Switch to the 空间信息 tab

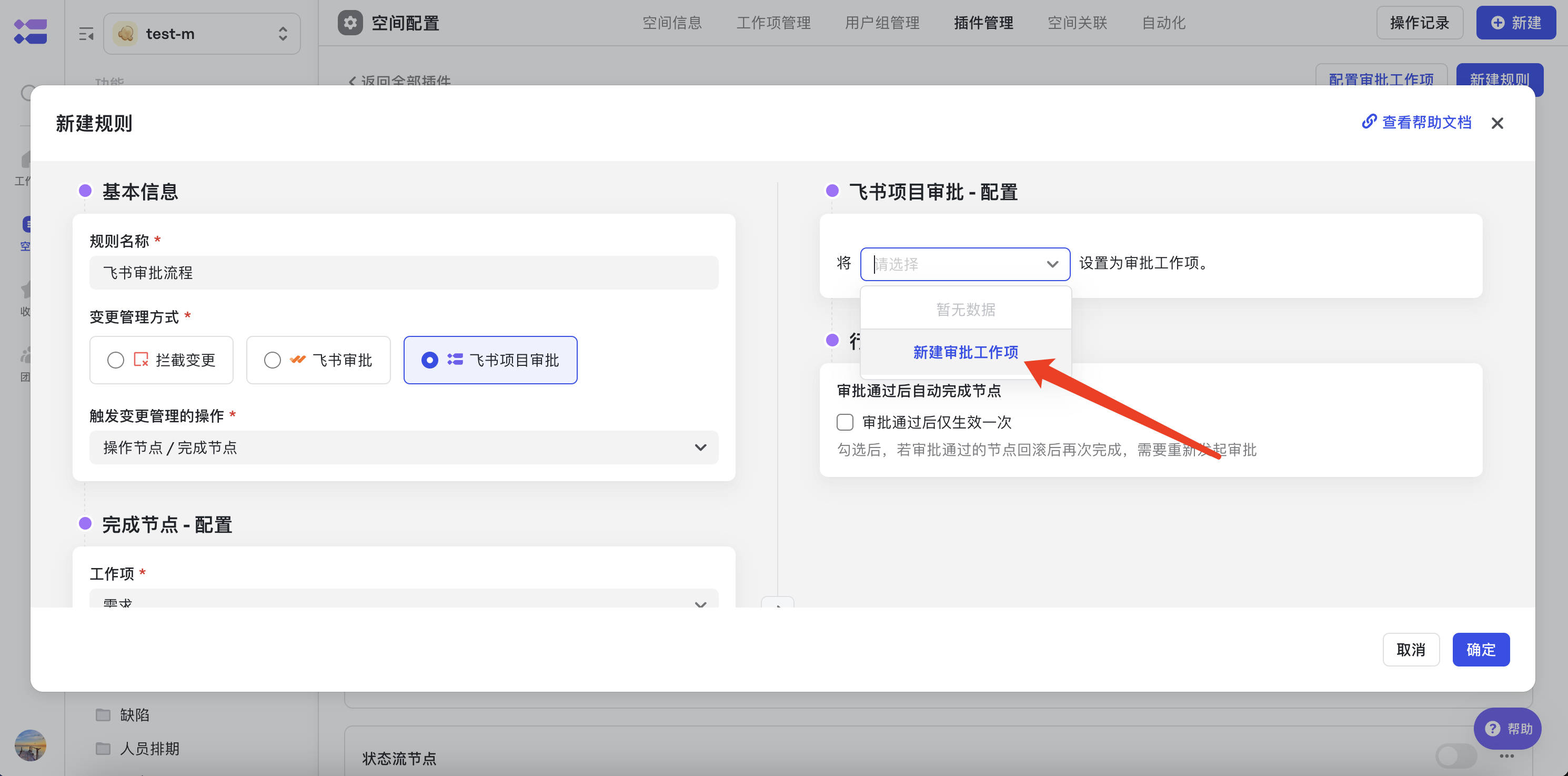click(672, 23)
